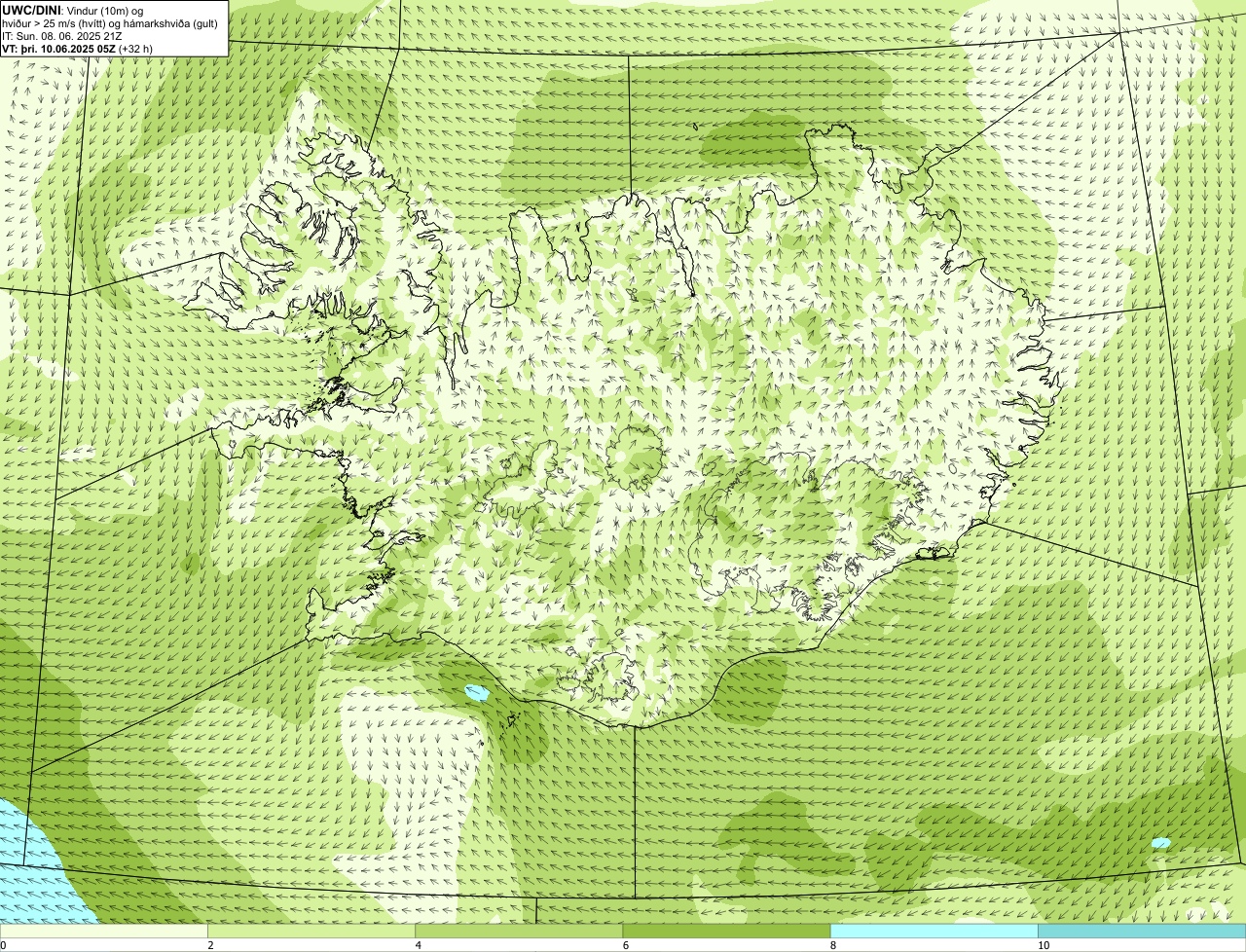This screenshot has height=952, width=1246.
Task: Select the 6–8 m/s dark green color segment
Action: coord(726,931)
